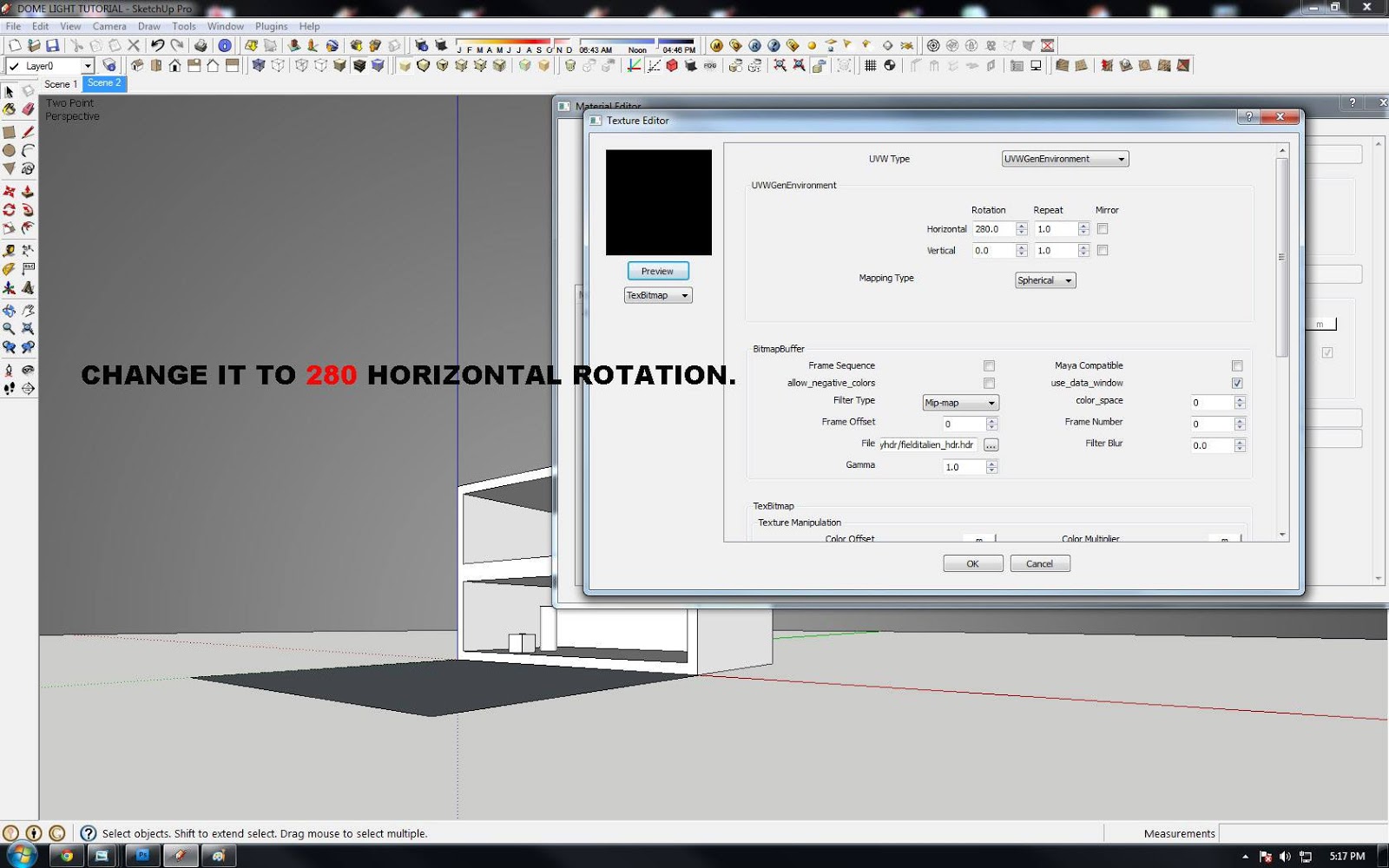Toggle Mirror for Horizontal rotation
The width and height of the screenshot is (1389, 868).
point(1103,228)
